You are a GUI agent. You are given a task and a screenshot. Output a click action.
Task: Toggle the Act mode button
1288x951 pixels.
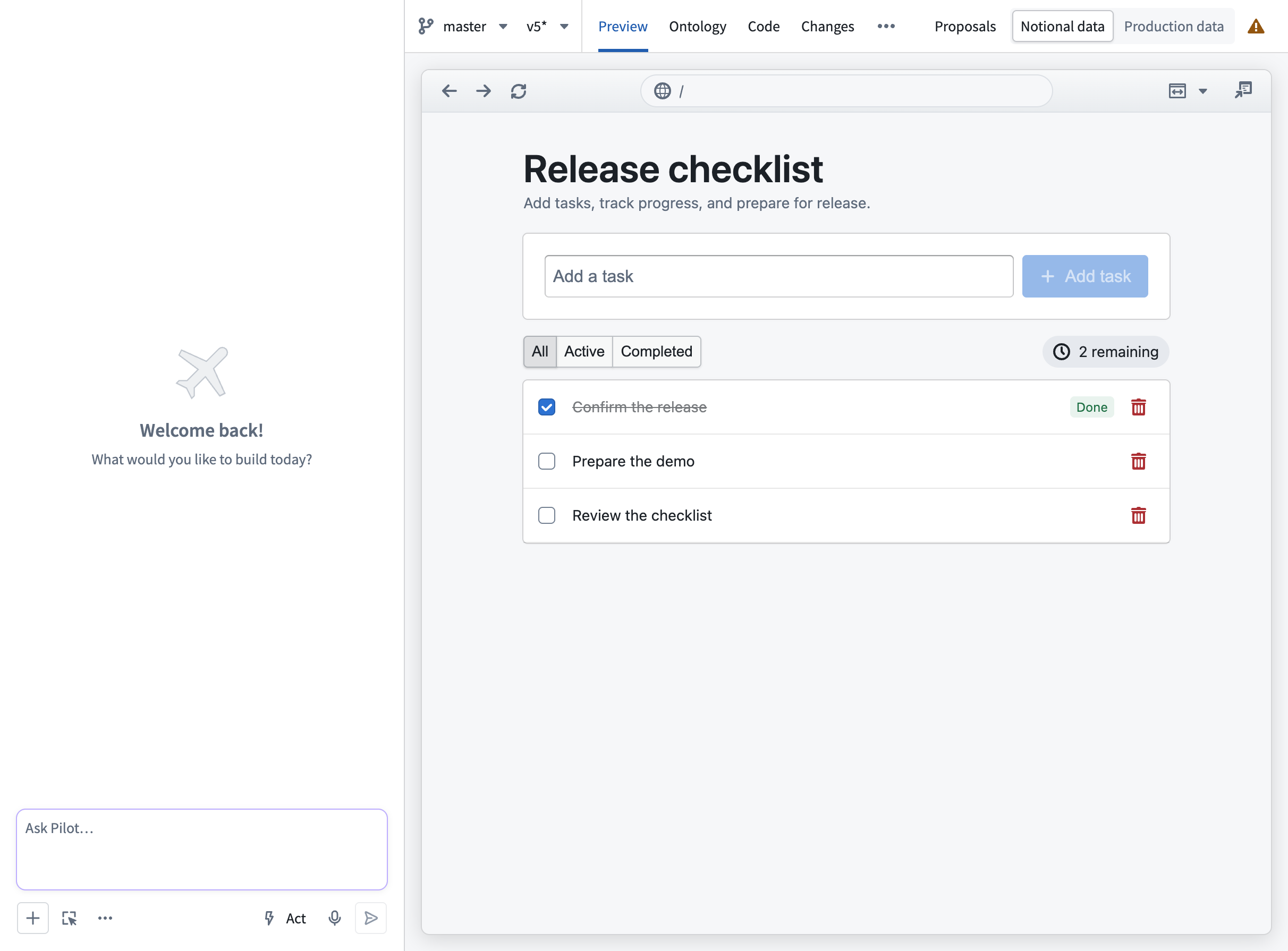click(285, 918)
